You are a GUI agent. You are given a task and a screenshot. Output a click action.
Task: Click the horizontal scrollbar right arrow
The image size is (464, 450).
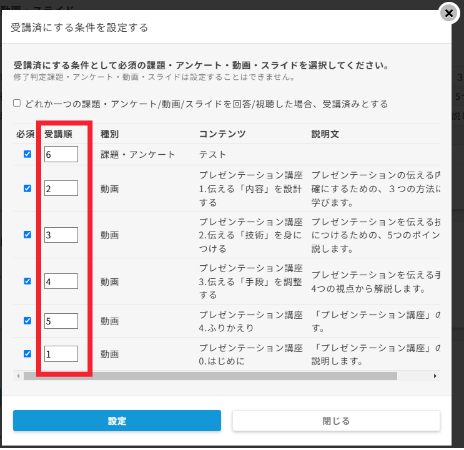pos(435,376)
